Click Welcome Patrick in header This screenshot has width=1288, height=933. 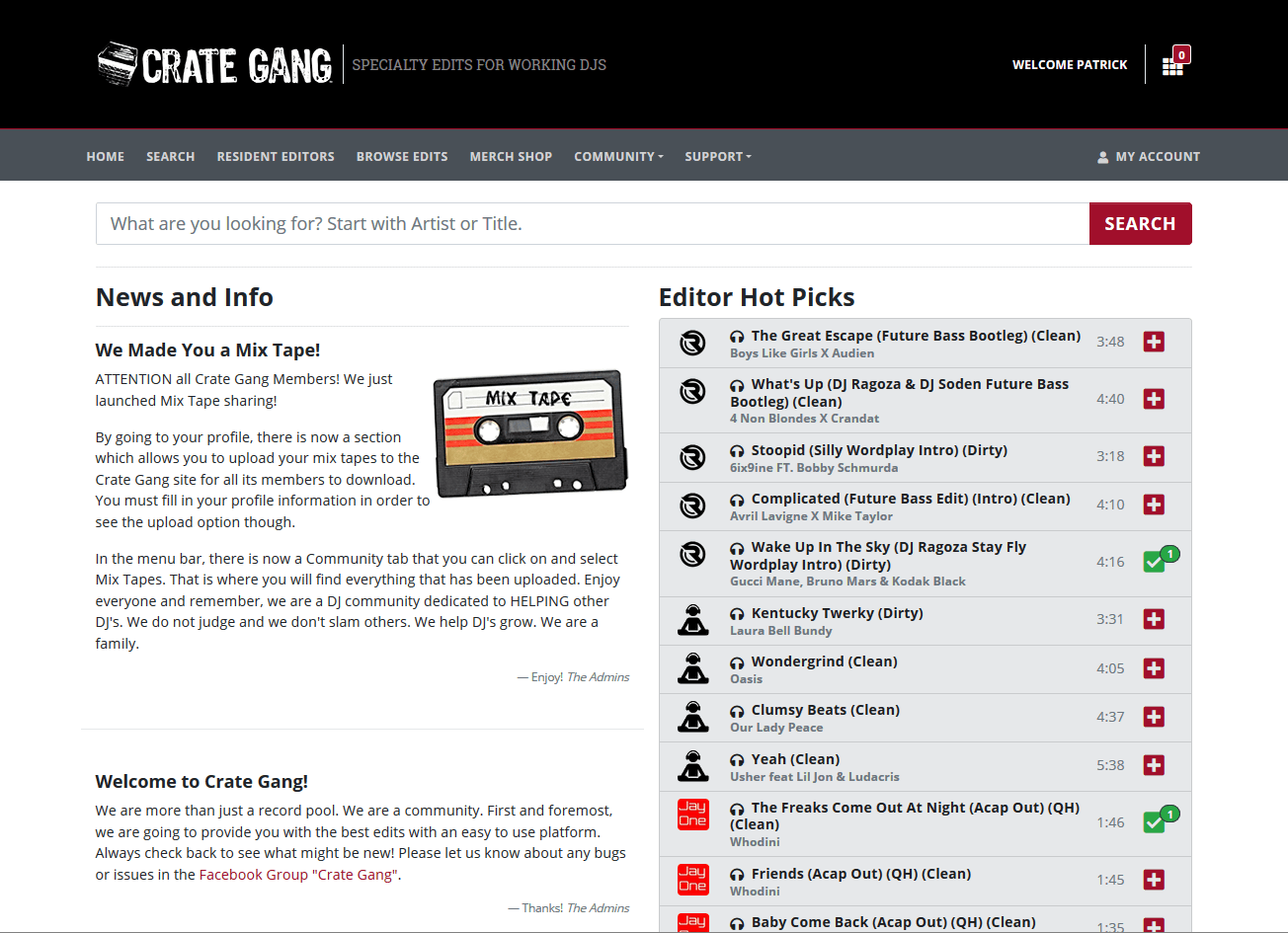point(1070,65)
